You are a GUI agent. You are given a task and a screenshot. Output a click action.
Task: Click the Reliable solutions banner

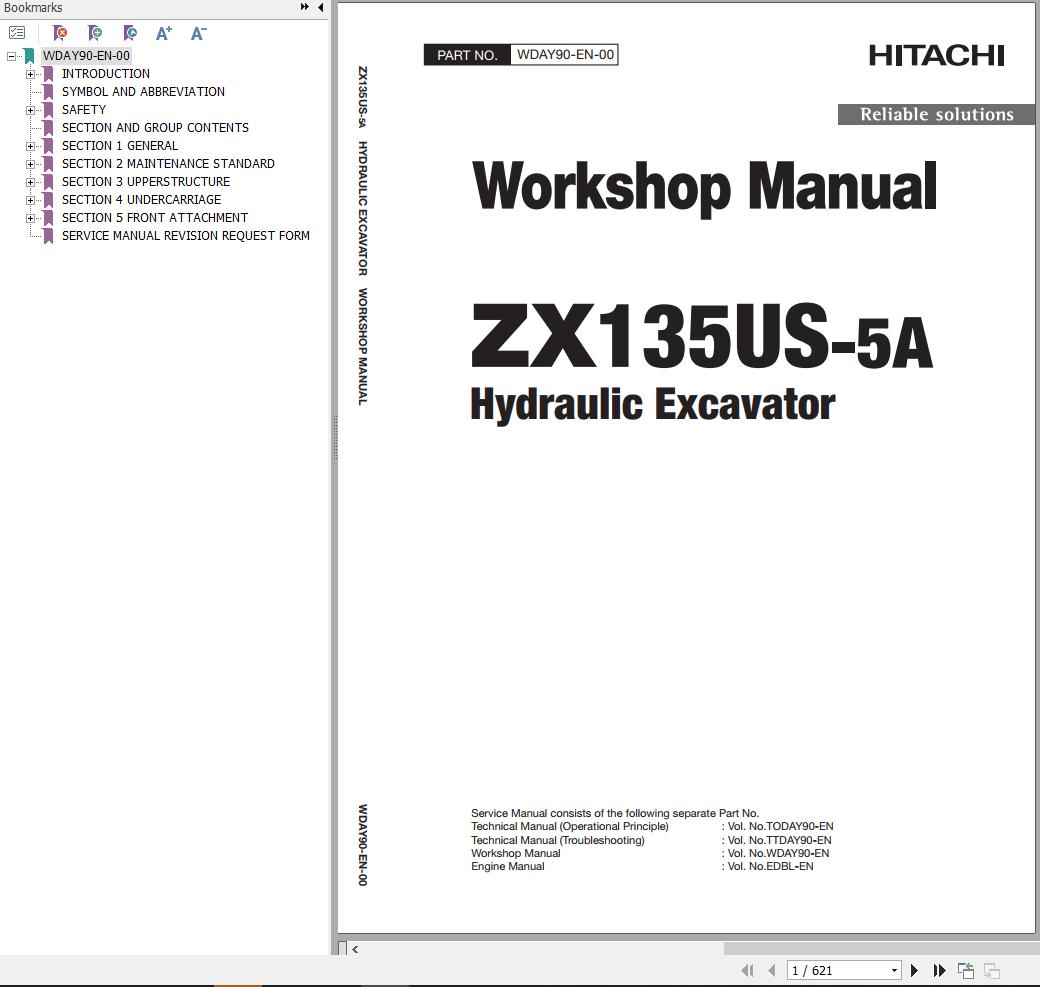(936, 114)
